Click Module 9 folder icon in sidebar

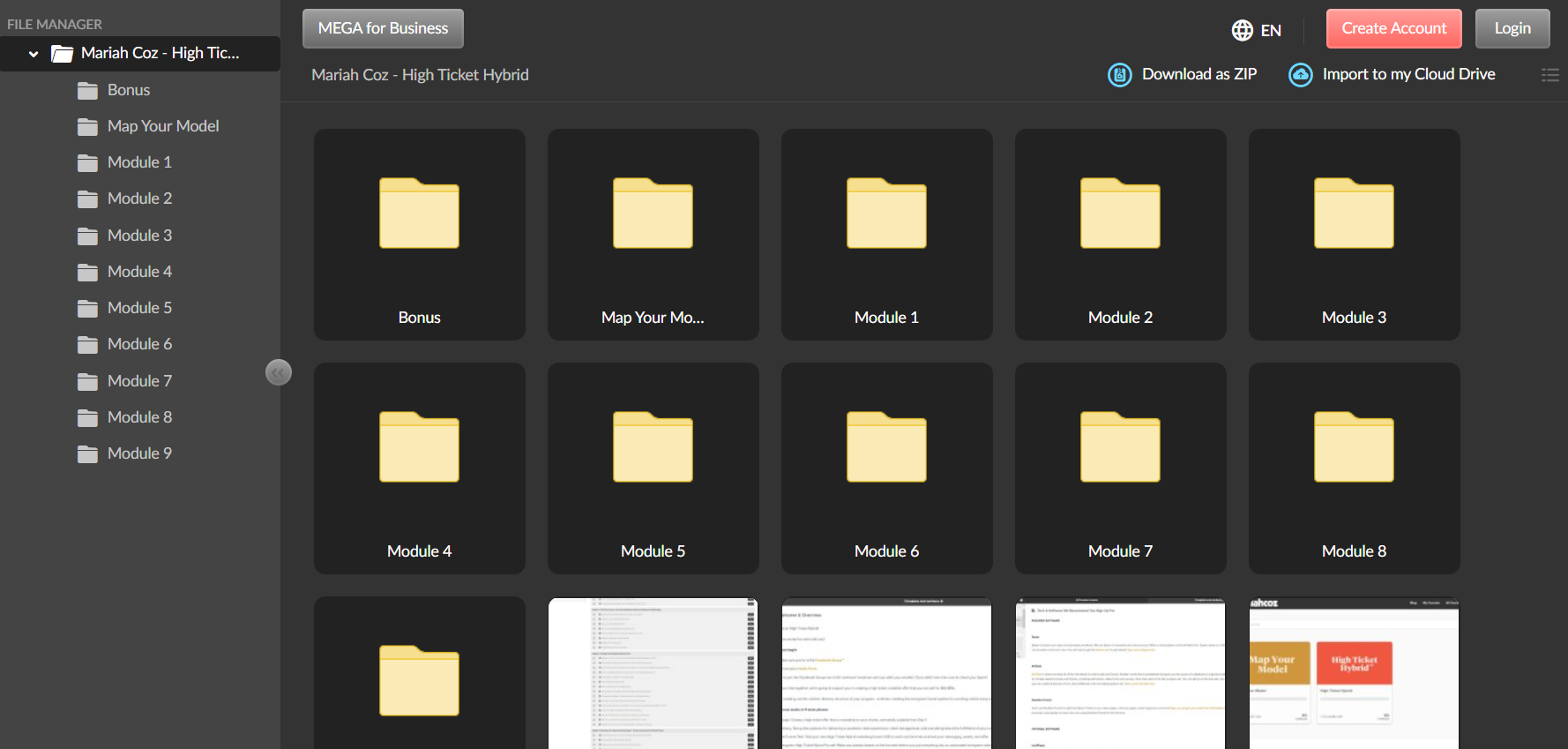(87, 454)
